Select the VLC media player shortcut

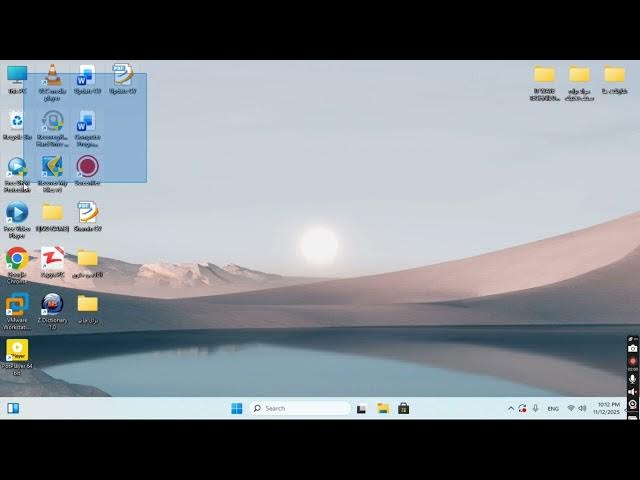pos(52,82)
